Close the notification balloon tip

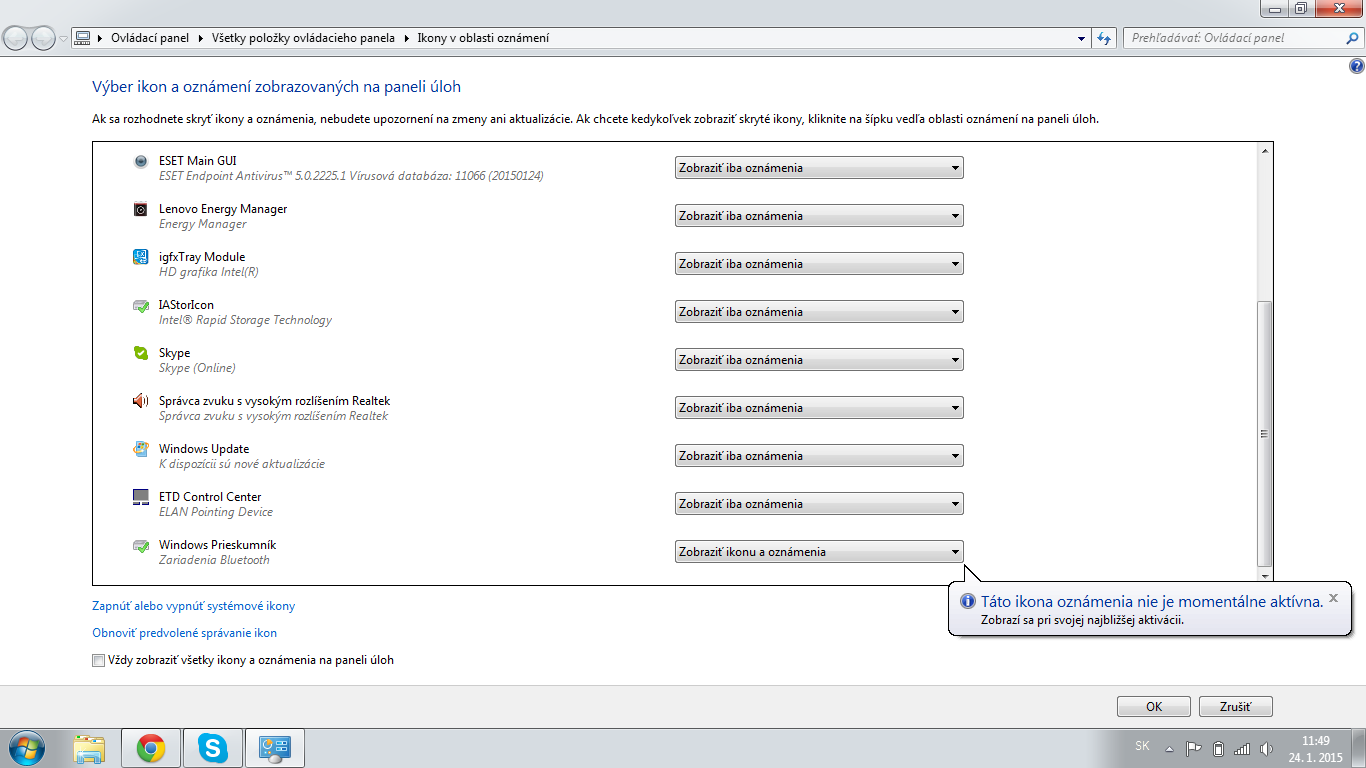click(x=1333, y=597)
